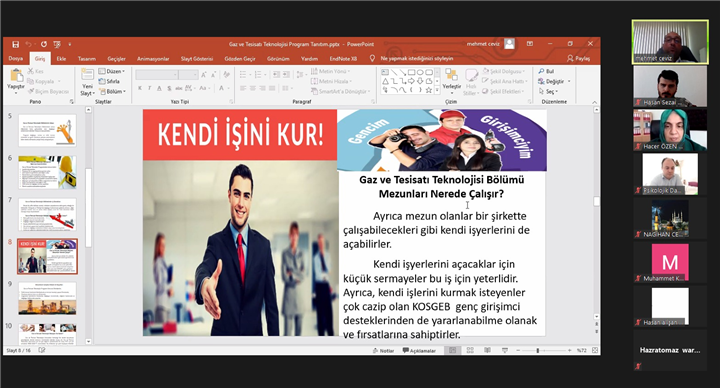720x388 pixels.
Task: Open Ribbon Display Options icon in title bar
Action: coord(530,44)
